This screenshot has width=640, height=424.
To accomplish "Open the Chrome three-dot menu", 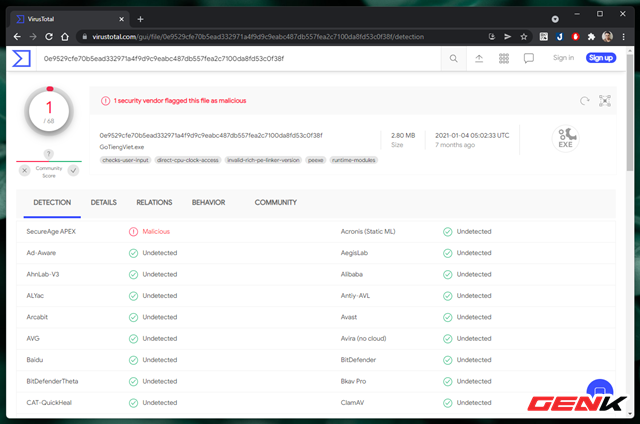I will (x=623, y=37).
